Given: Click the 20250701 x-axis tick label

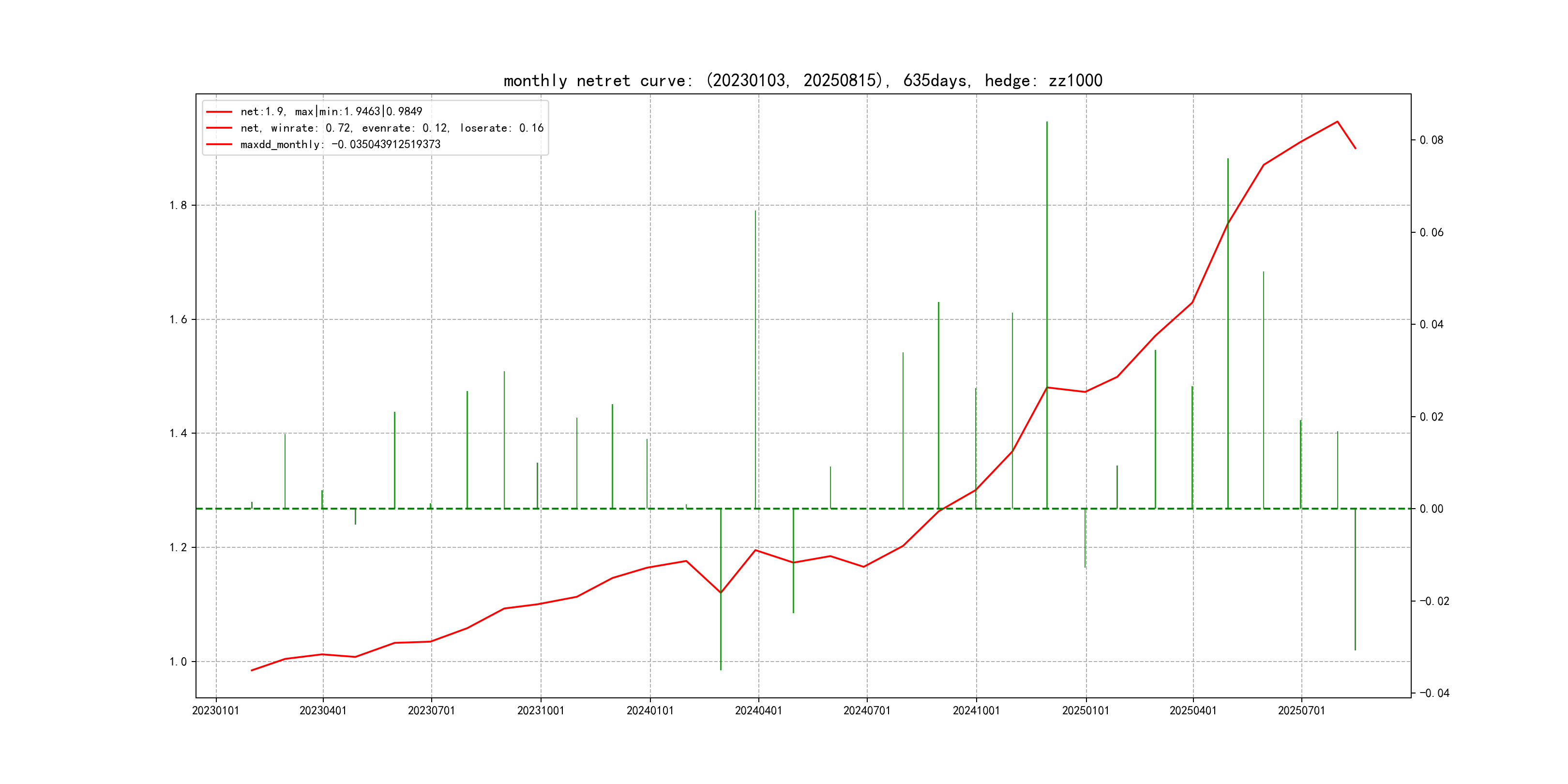Looking at the screenshot, I should click(x=1301, y=710).
